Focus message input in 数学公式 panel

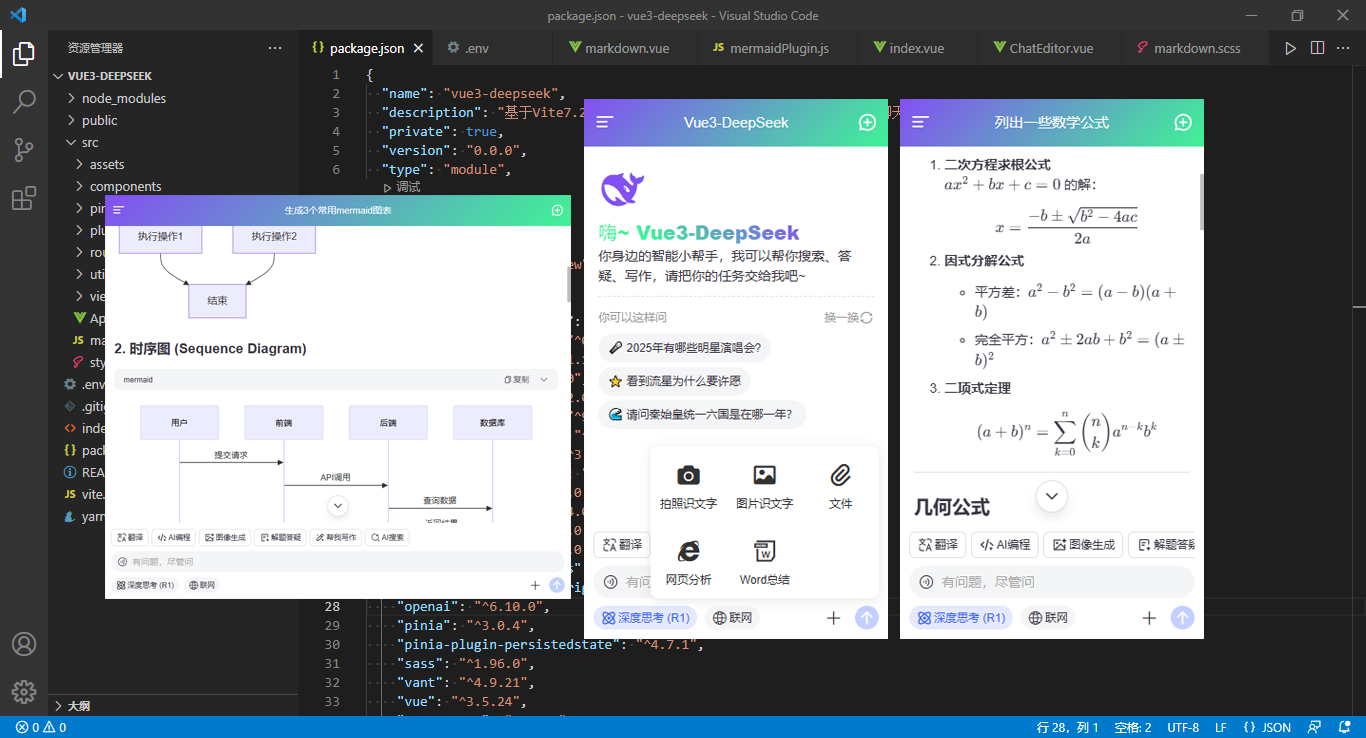point(1052,582)
